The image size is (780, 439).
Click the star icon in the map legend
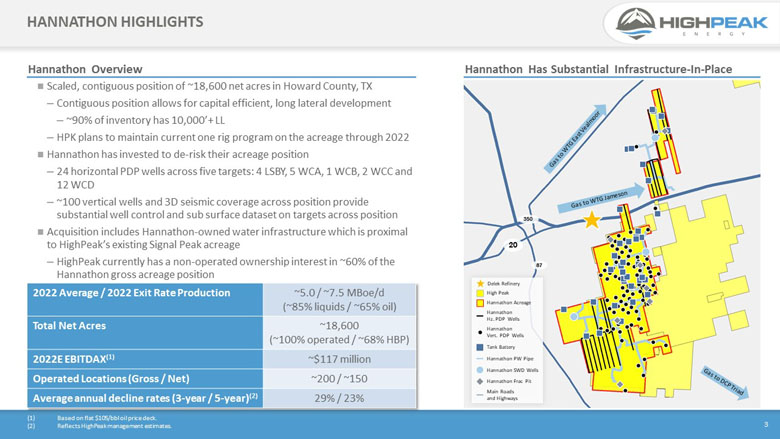tap(480, 283)
